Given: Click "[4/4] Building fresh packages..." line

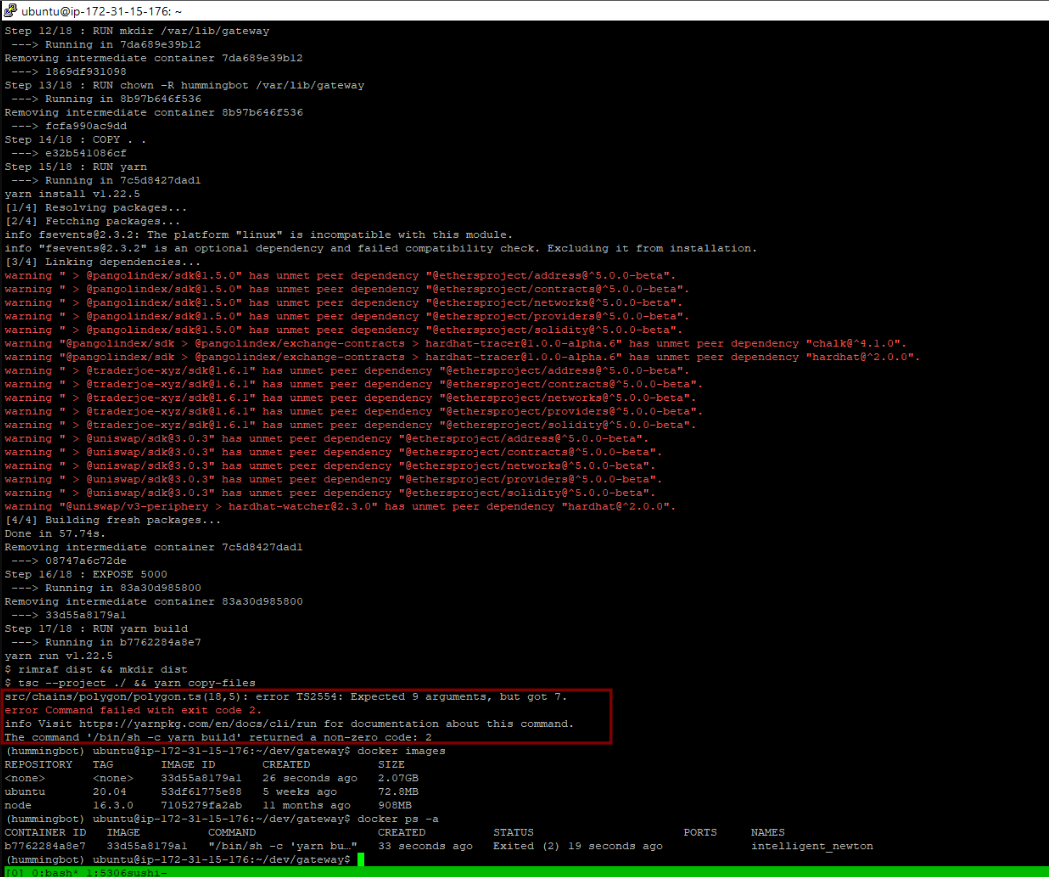Looking at the screenshot, I should click(112, 520).
